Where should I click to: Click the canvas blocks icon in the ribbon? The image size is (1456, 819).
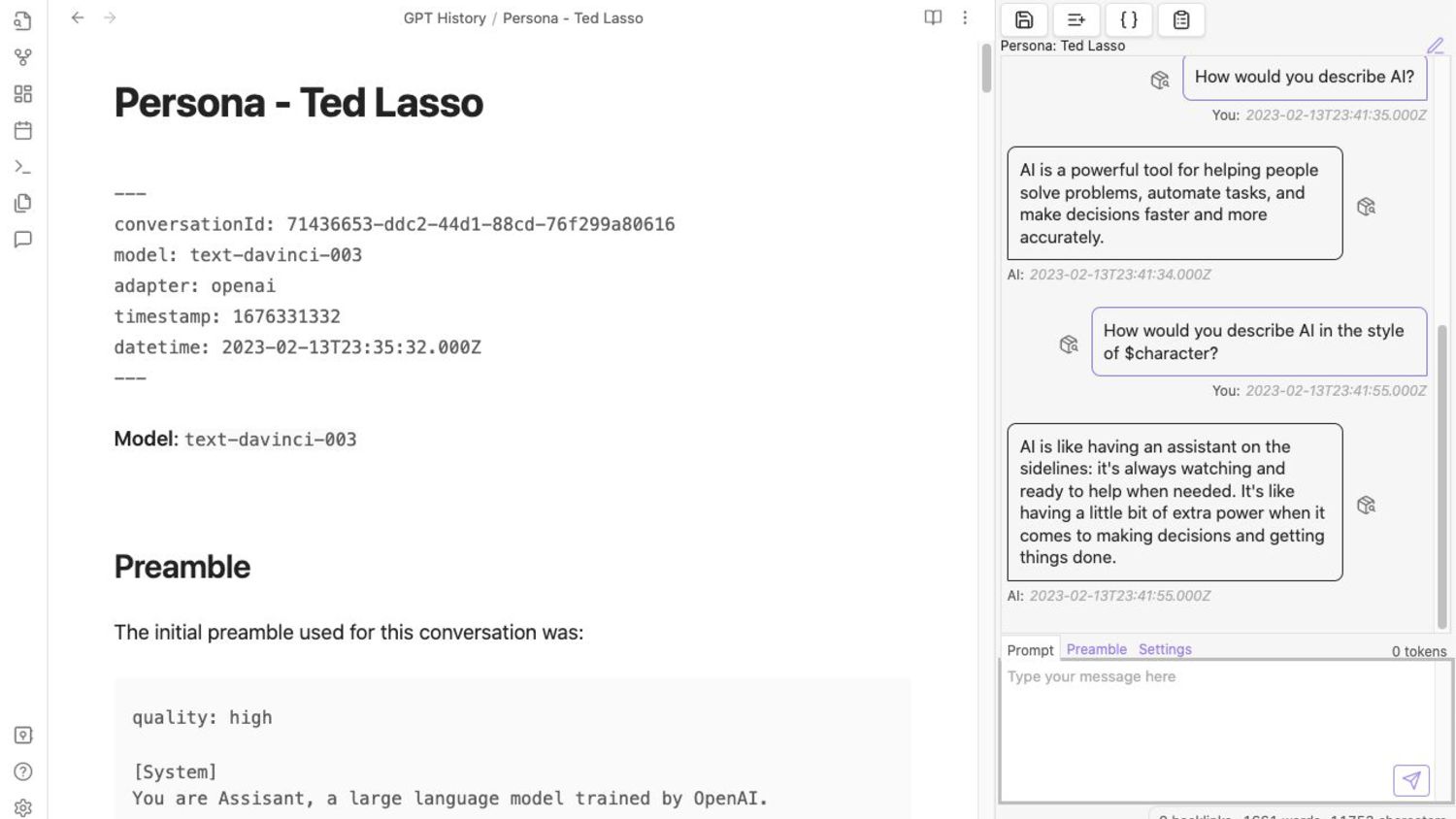pos(23,94)
